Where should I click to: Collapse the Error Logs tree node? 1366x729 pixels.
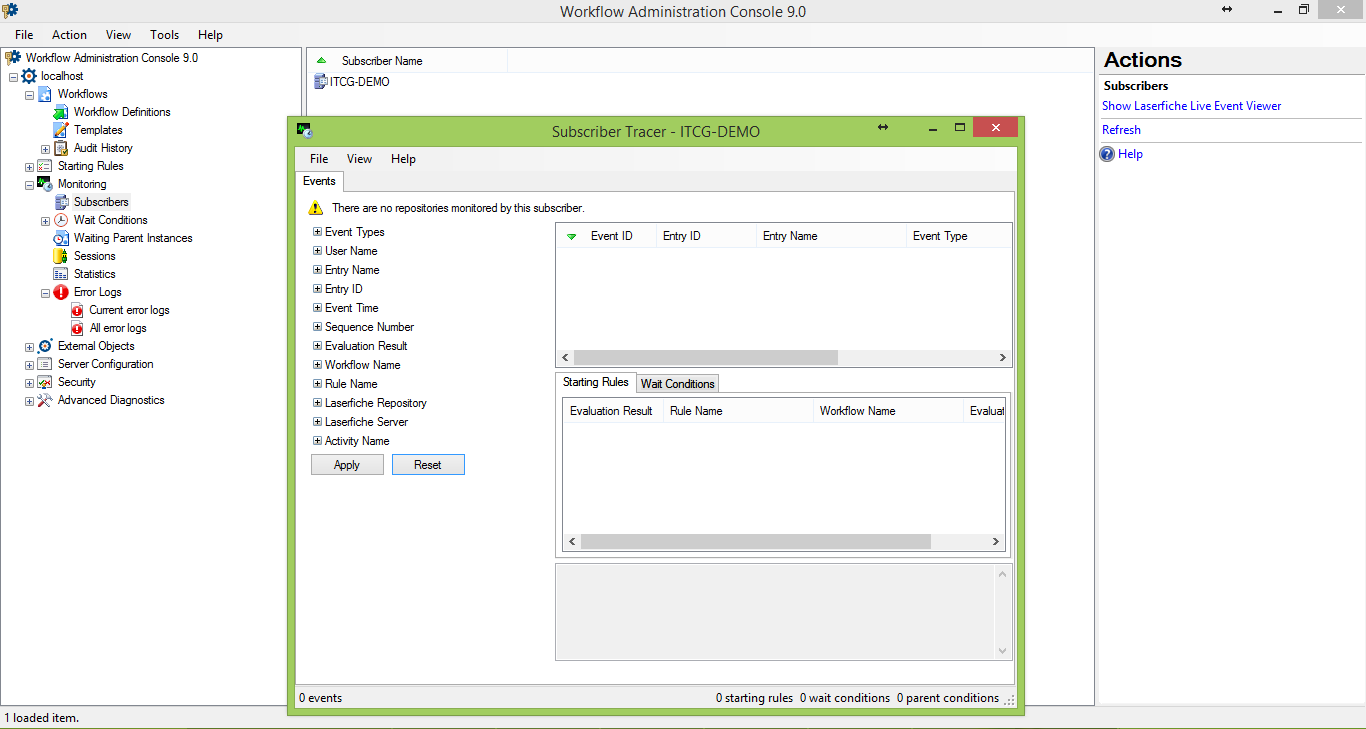[45, 293]
